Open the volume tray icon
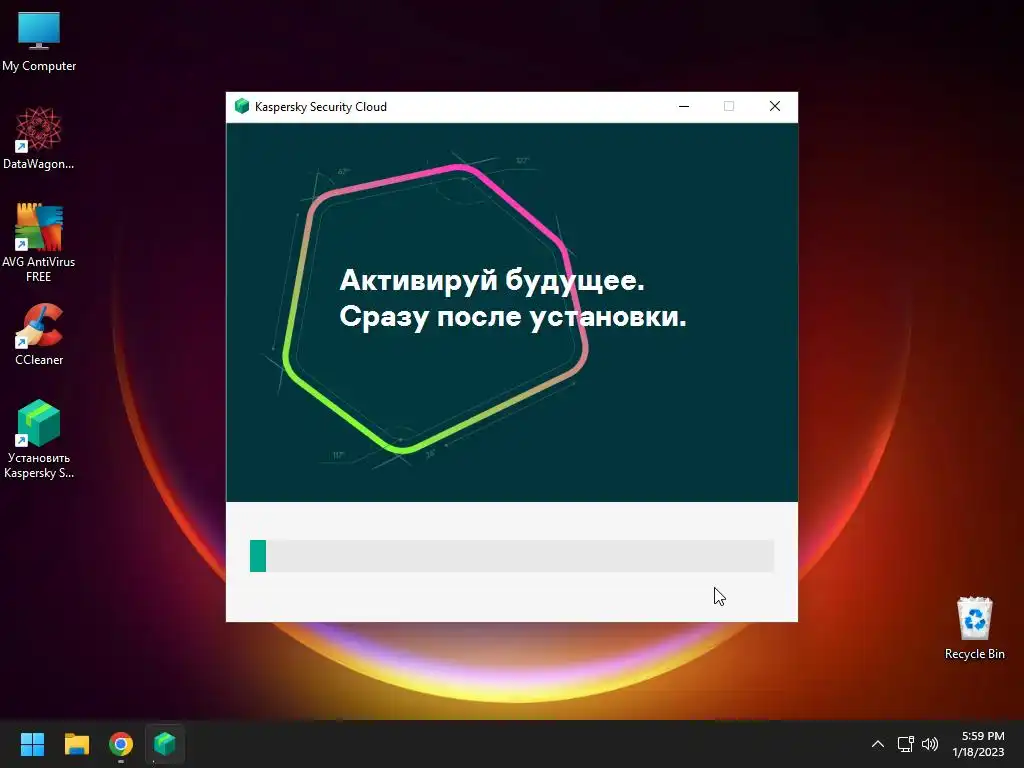 [929, 744]
